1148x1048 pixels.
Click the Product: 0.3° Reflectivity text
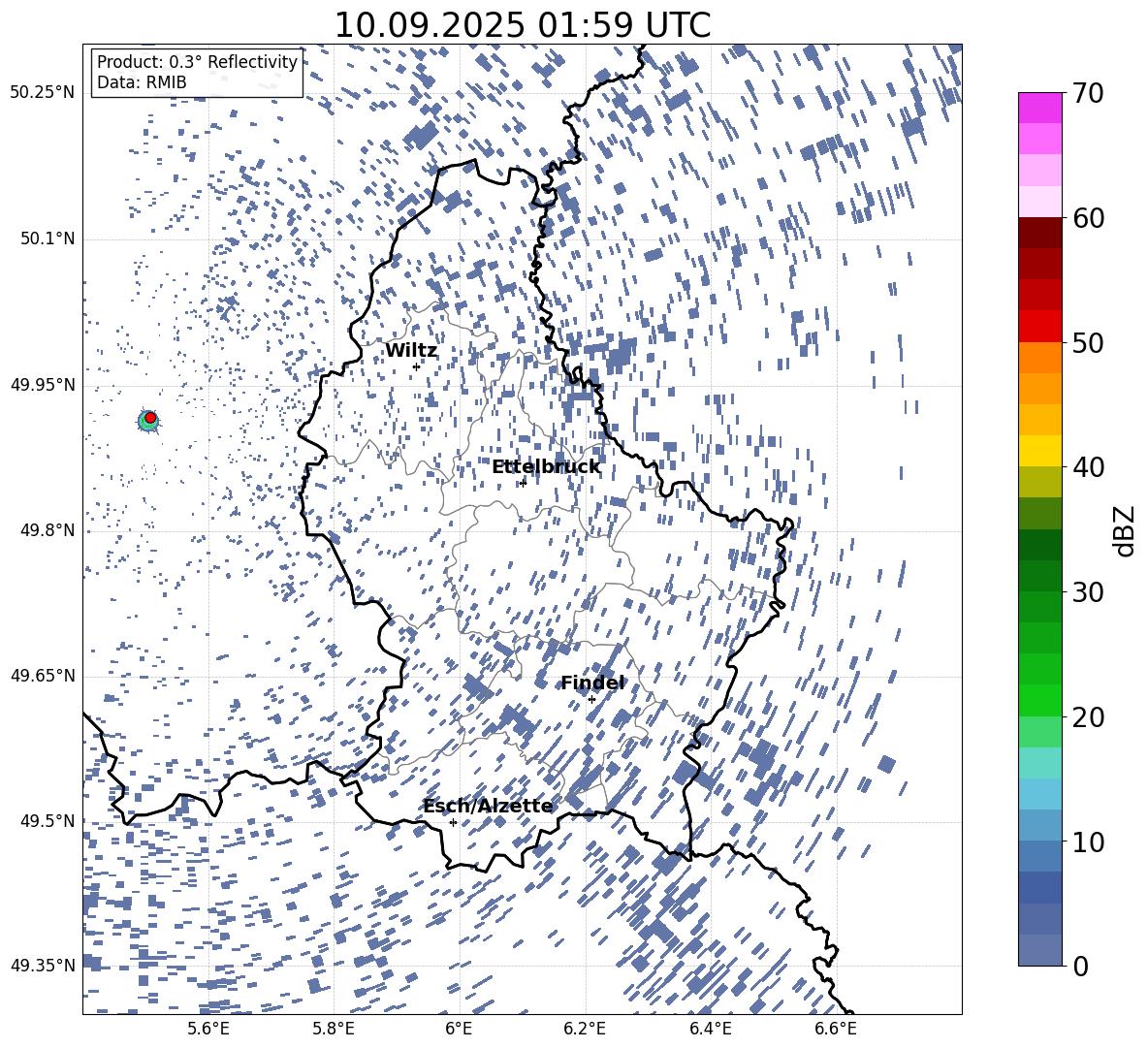(x=197, y=62)
